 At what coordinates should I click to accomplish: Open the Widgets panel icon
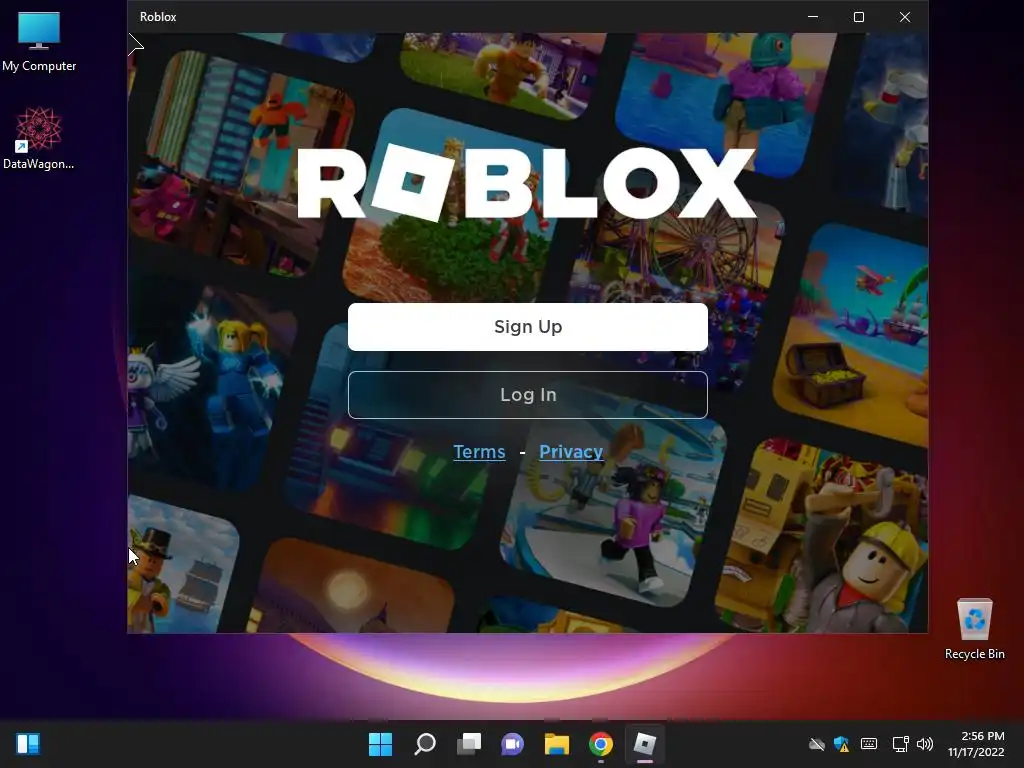click(x=27, y=744)
